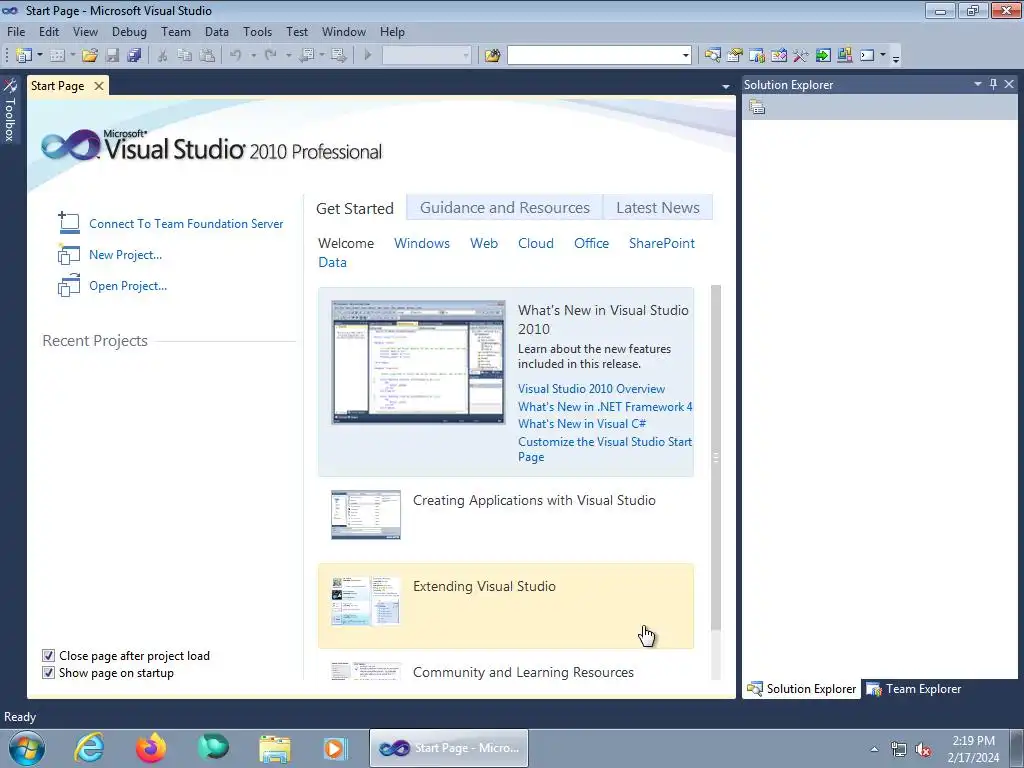The image size is (1024, 768).
Task: Select Creating Applications with Visual Studio item
Action: 505,520
